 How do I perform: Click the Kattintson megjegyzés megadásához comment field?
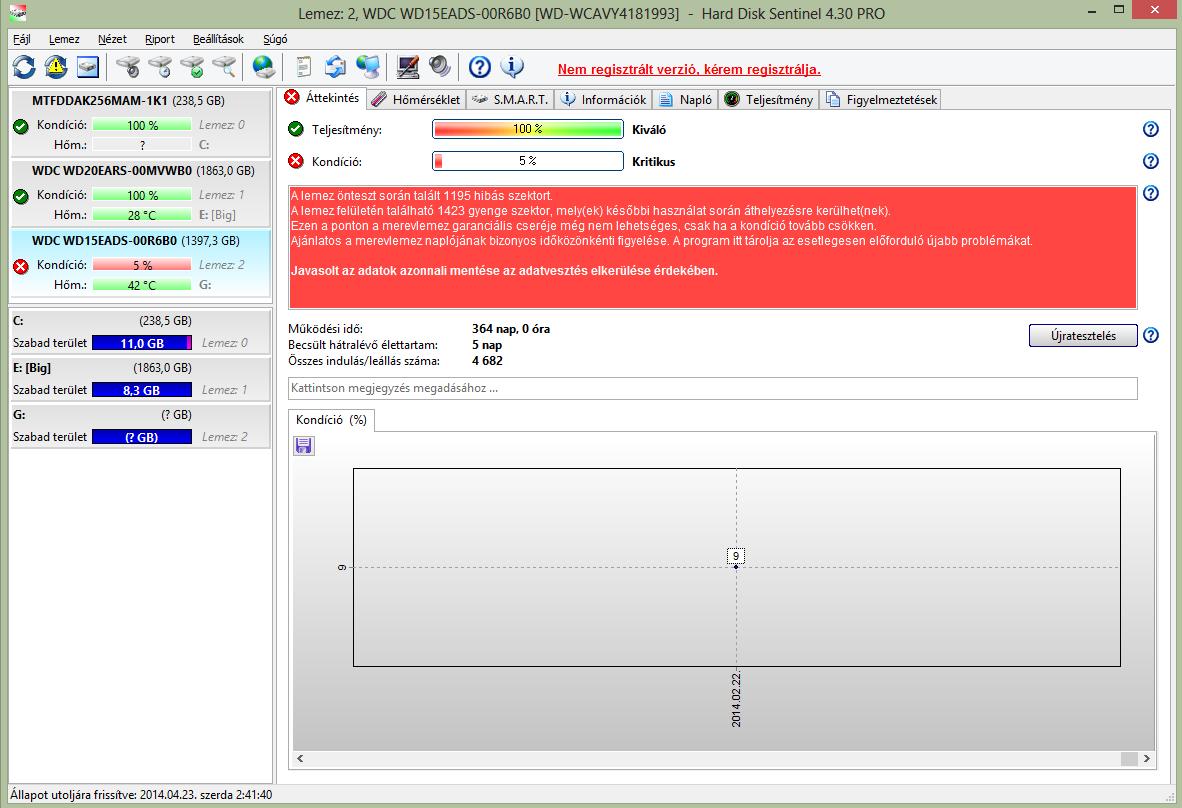(x=712, y=388)
